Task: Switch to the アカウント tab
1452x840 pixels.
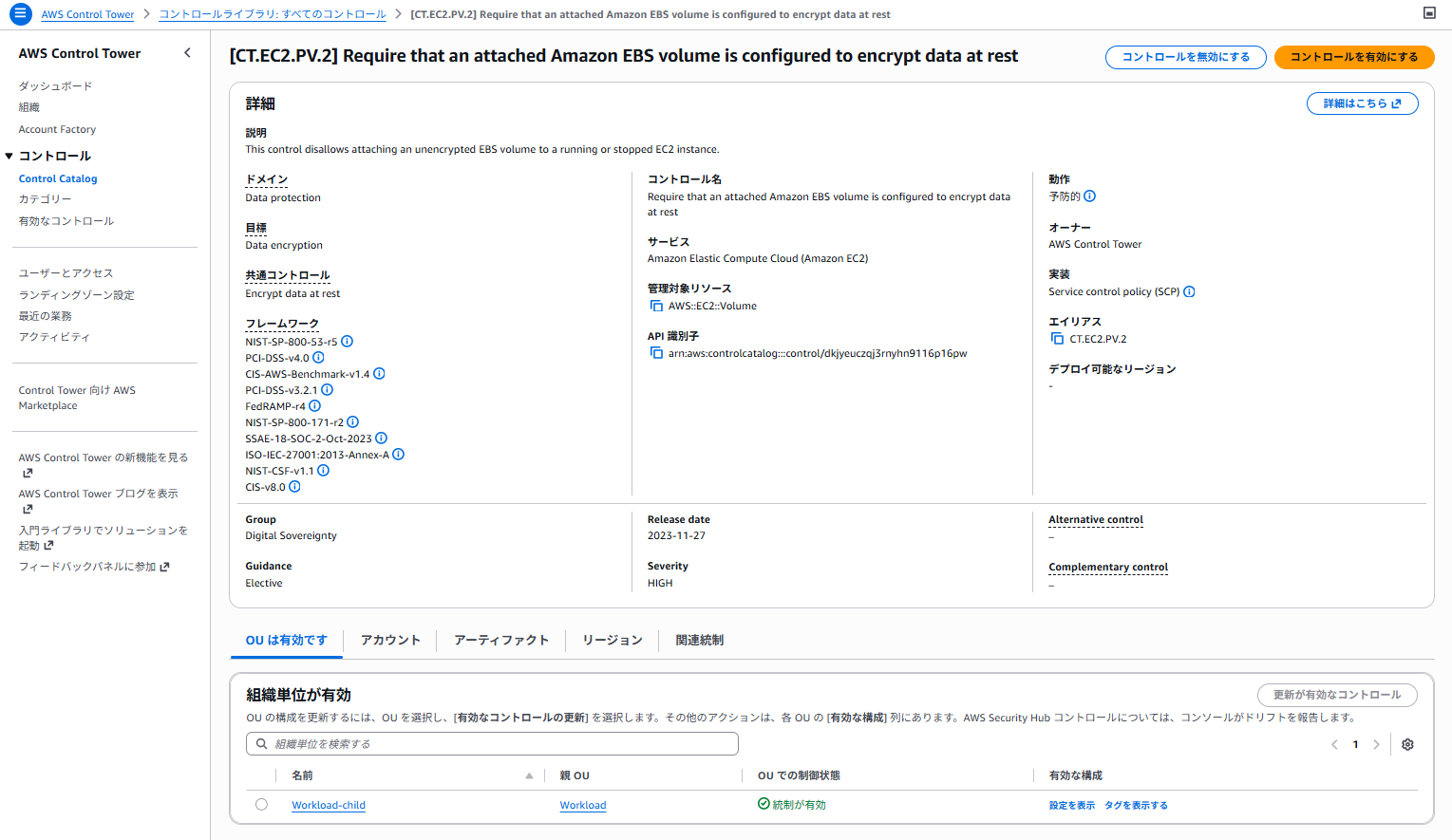Action: (x=389, y=641)
